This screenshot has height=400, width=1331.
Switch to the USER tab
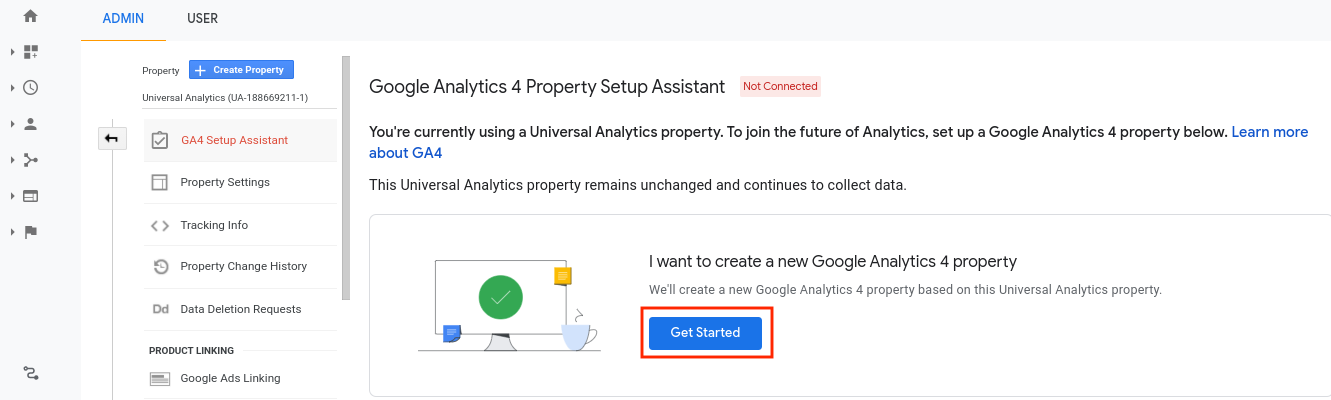(202, 18)
